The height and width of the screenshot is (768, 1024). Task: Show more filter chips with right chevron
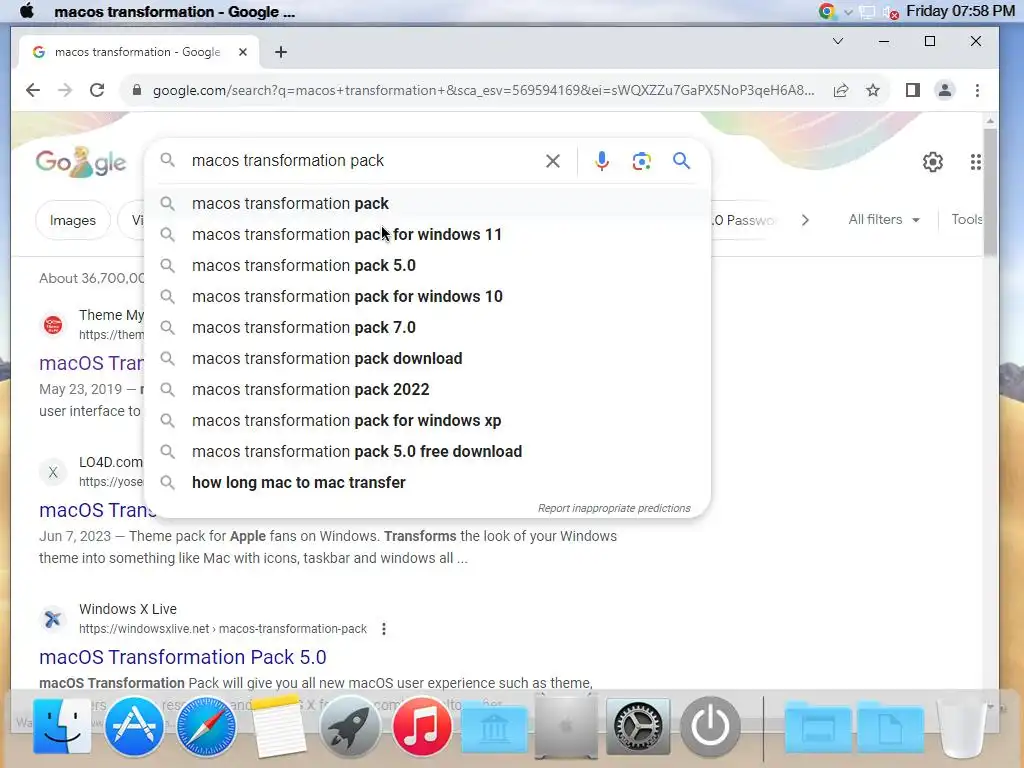tap(805, 220)
